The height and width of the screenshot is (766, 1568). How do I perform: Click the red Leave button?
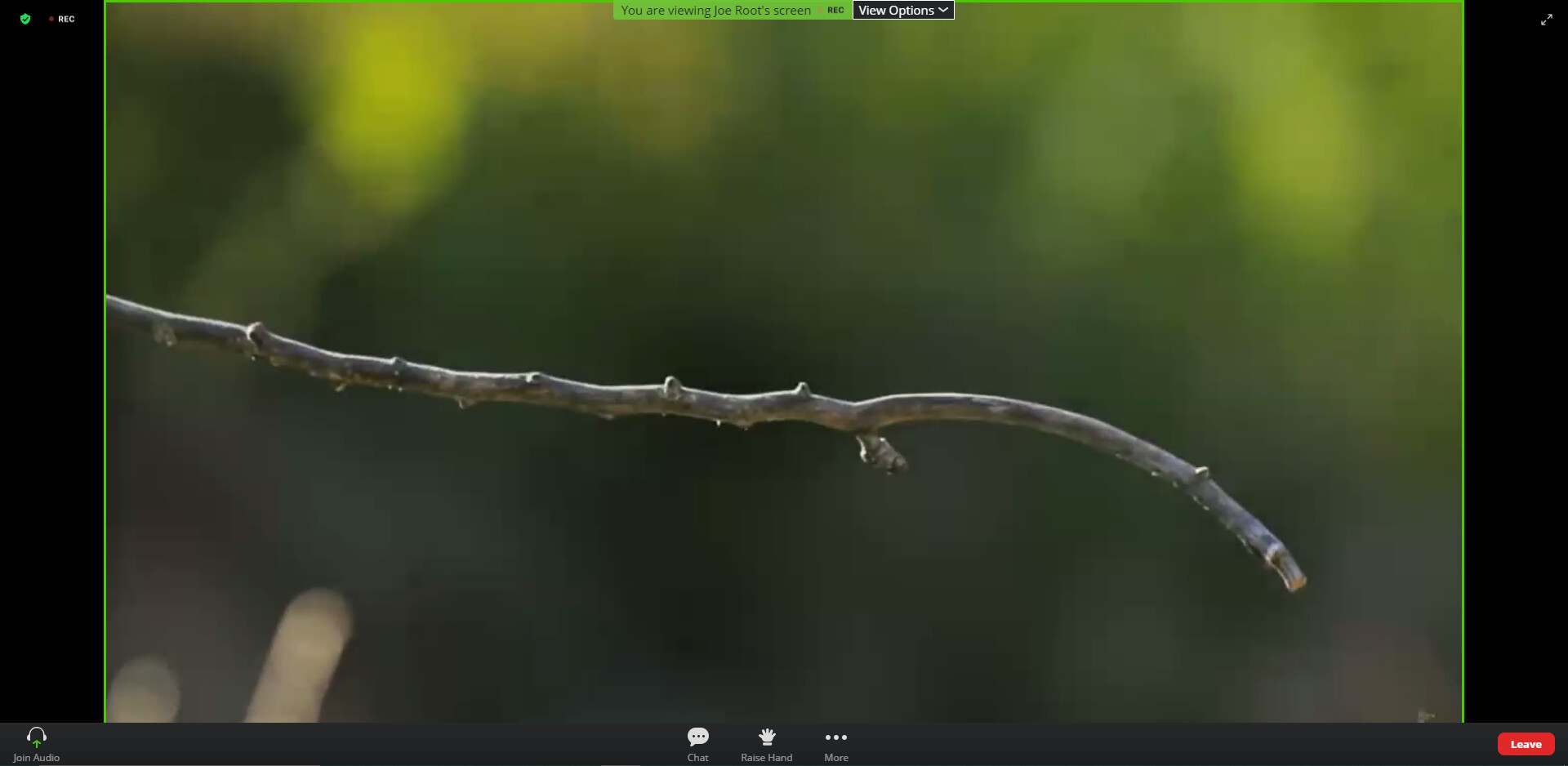point(1526,744)
